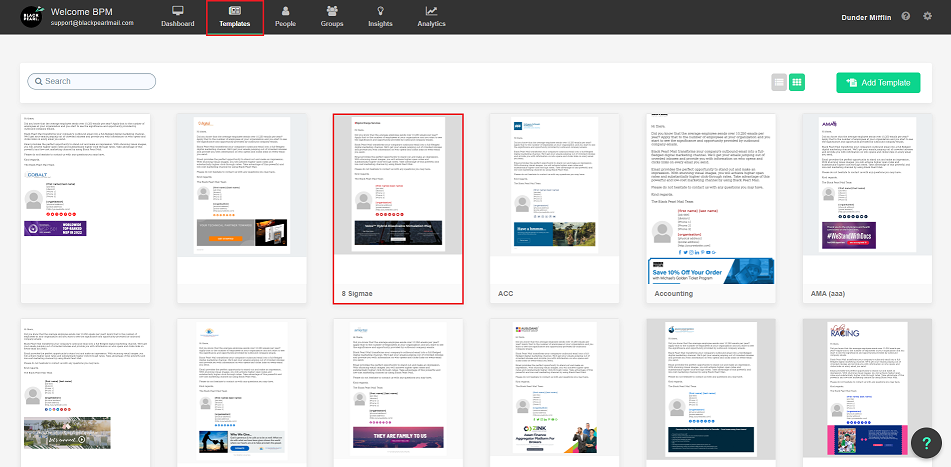Open the Insights lightbulb page
Viewport: 951px width, 467px height.
380,16
